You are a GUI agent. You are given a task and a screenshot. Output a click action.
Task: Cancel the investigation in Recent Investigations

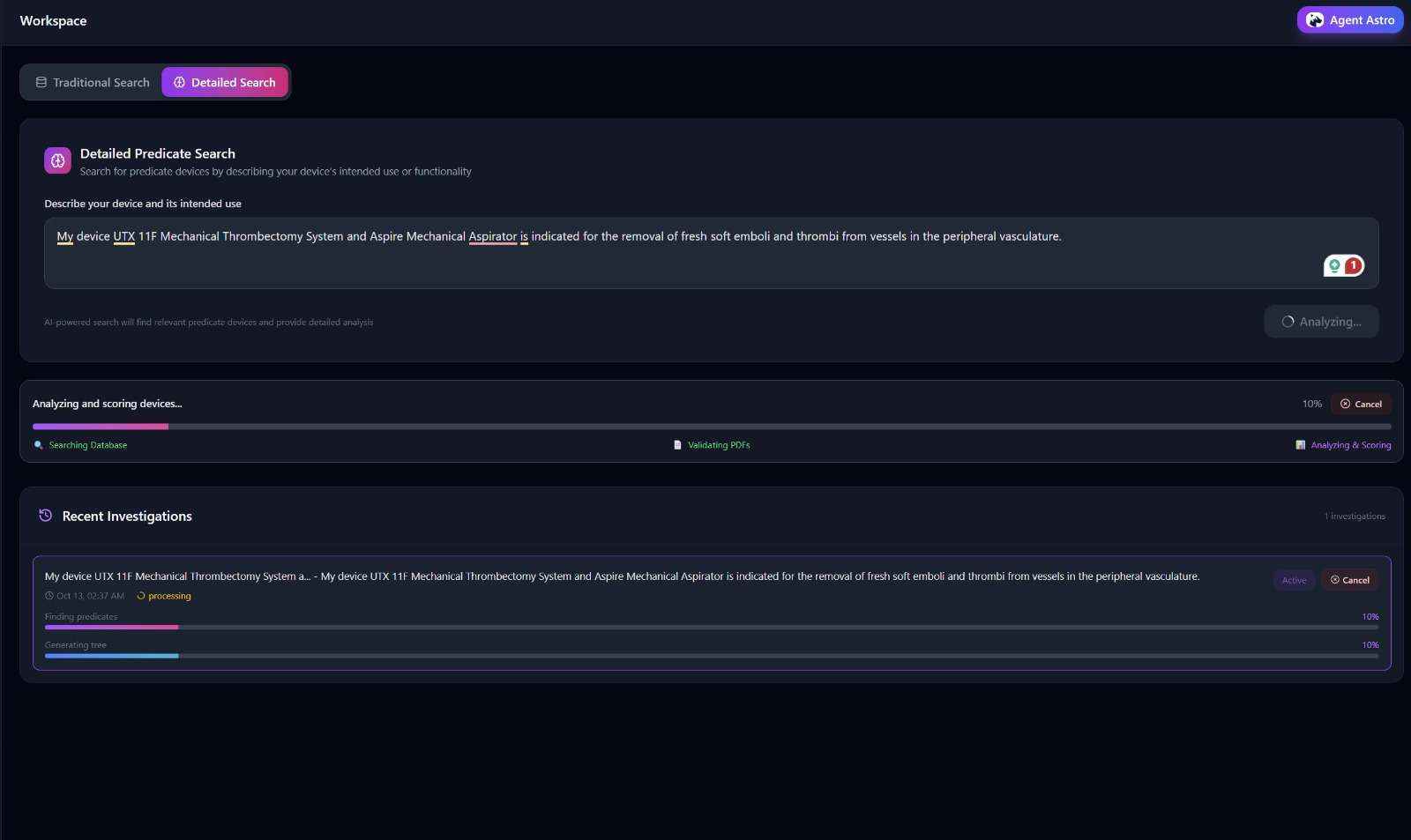[x=1349, y=580]
